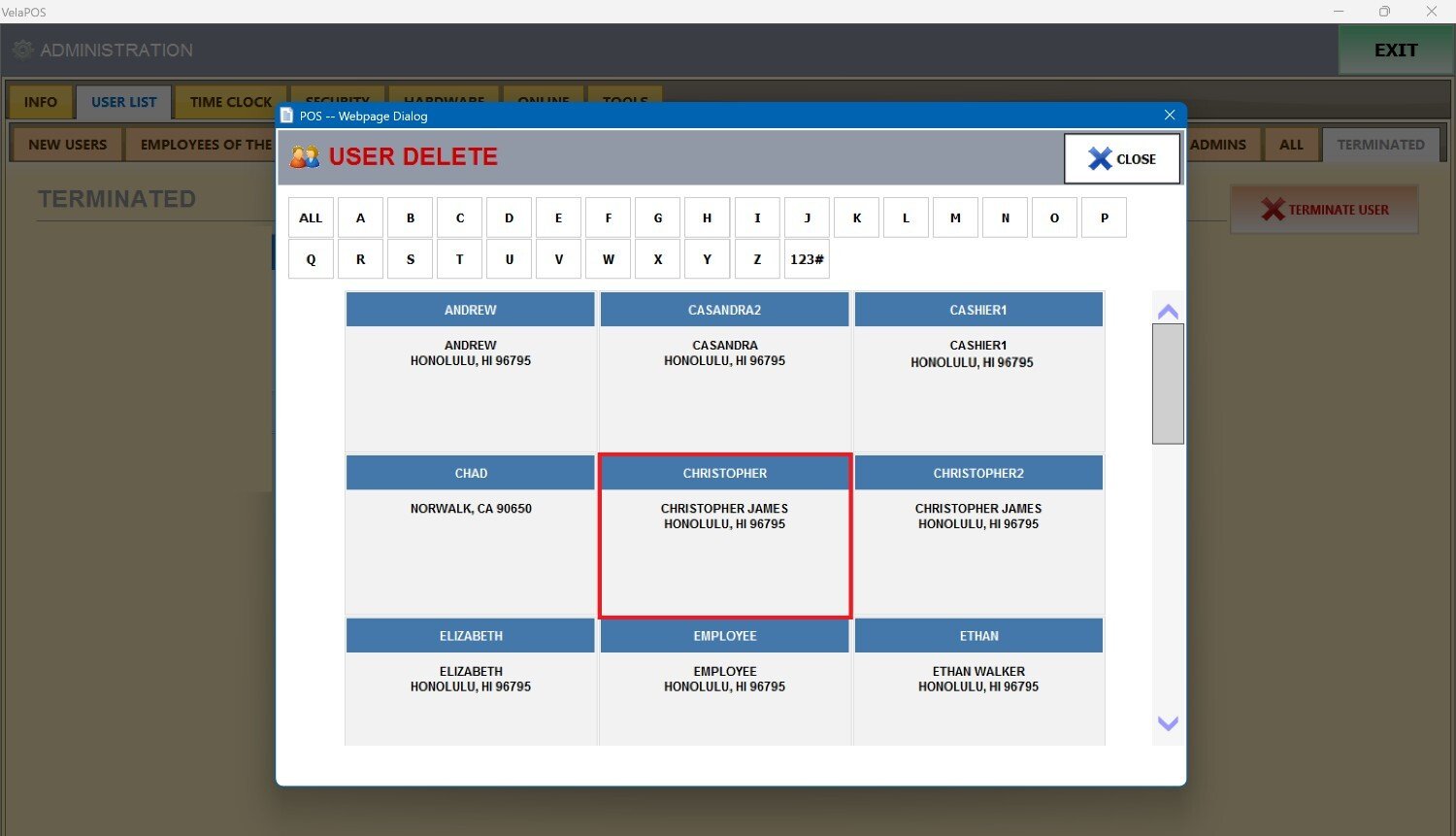The image size is (1456, 836).
Task: Select the CHRISTOPHER user card
Action: click(725, 534)
